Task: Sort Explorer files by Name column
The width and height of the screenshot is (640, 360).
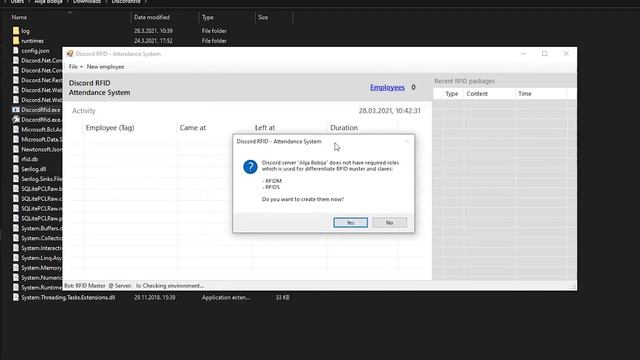Action: [19, 17]
